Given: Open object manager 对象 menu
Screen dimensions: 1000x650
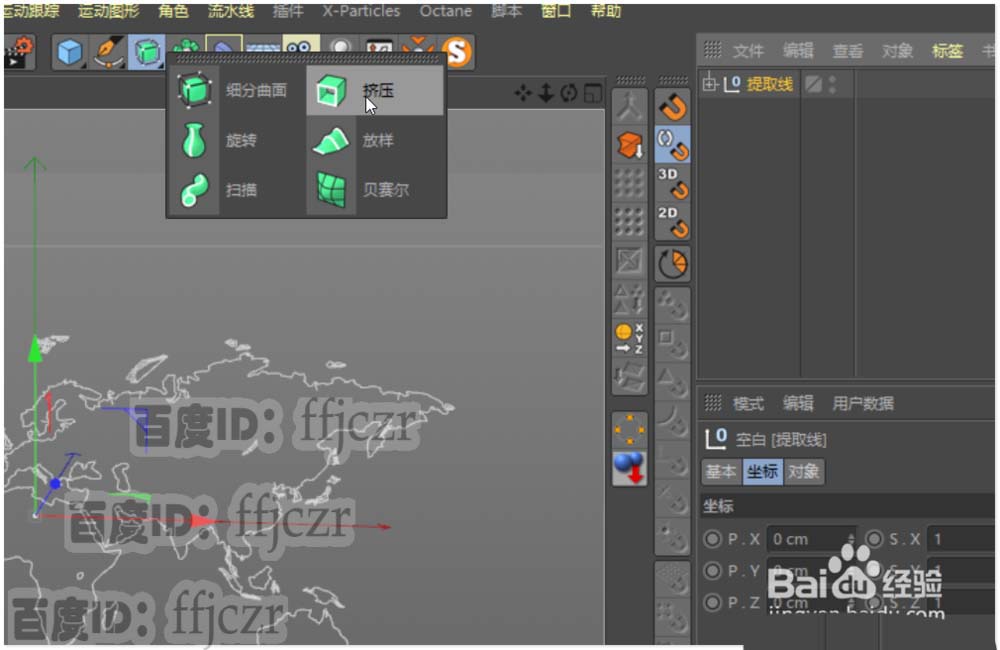Looking at the screenshot, I should [897, 51].
